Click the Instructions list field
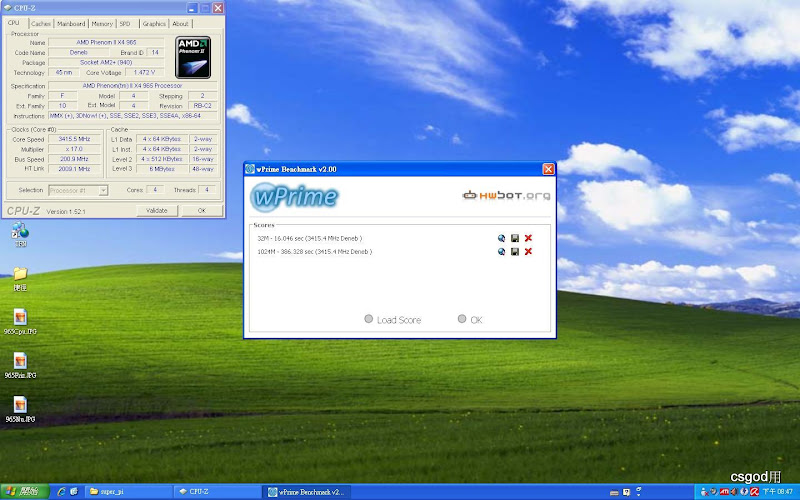800x500 pixels. pos(133,116)
